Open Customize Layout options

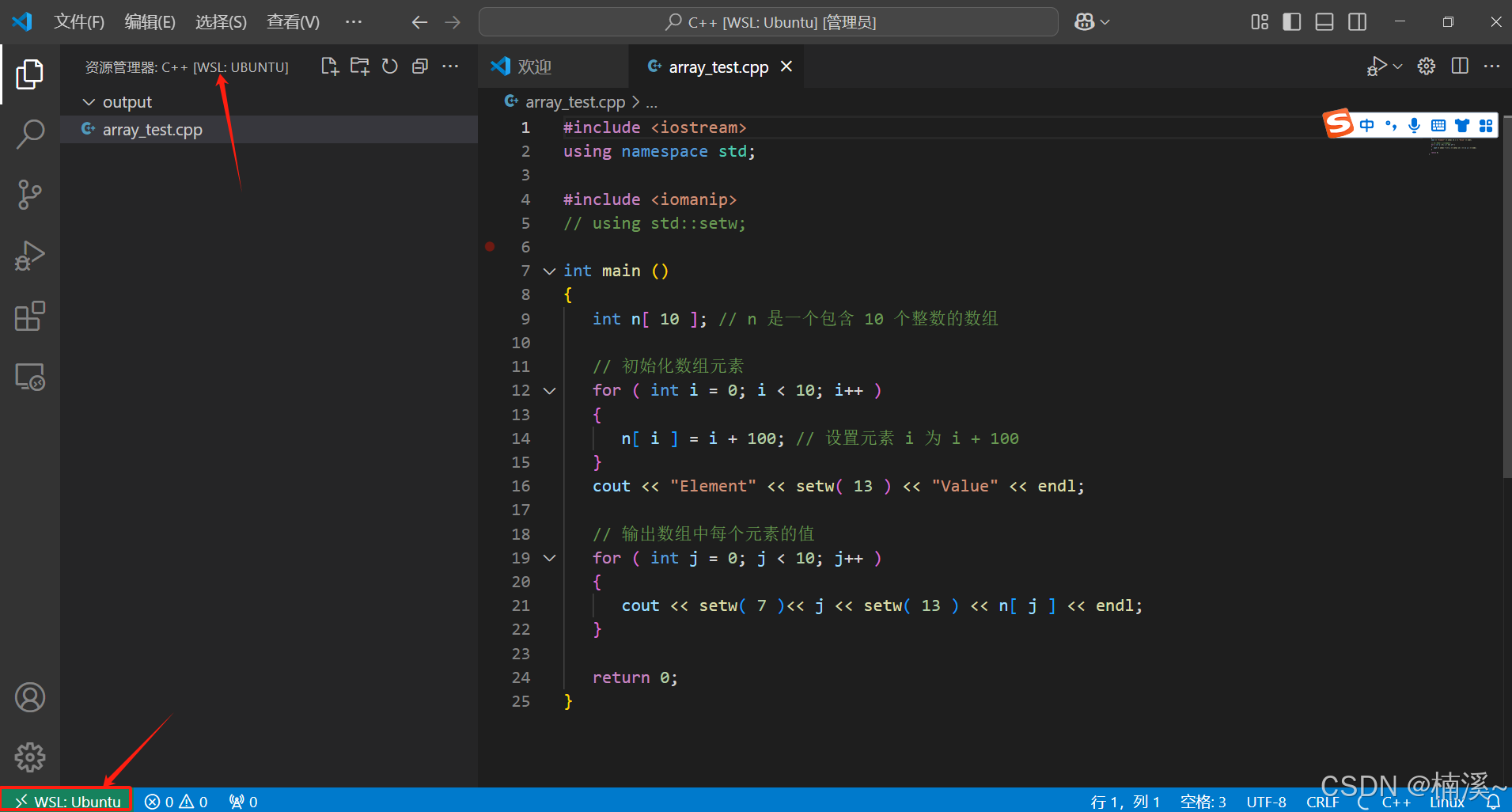pyautogui.click(x=1260, y=22)
